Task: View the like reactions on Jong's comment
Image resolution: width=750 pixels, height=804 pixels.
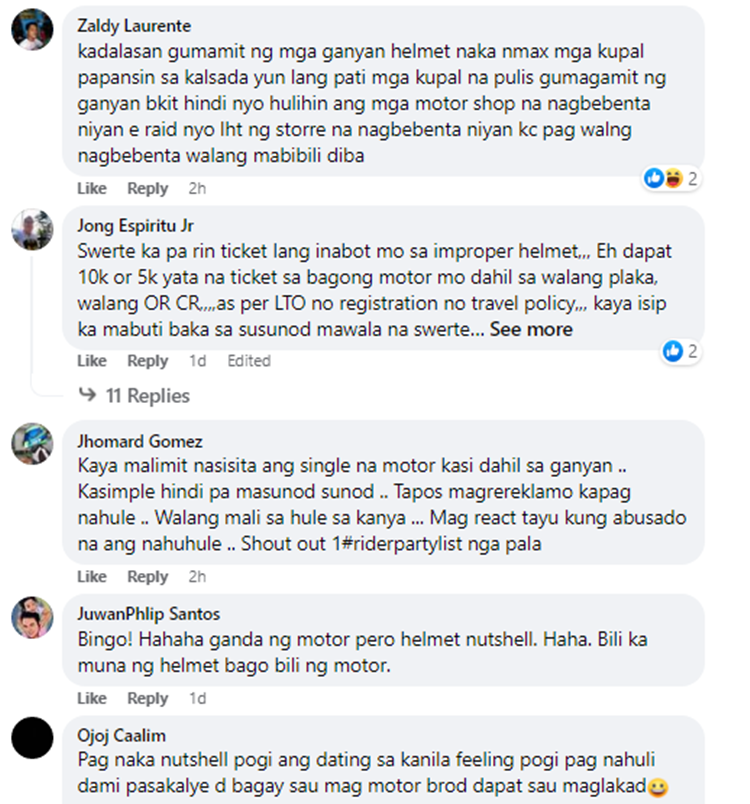Action: click(x=681, y=351)
